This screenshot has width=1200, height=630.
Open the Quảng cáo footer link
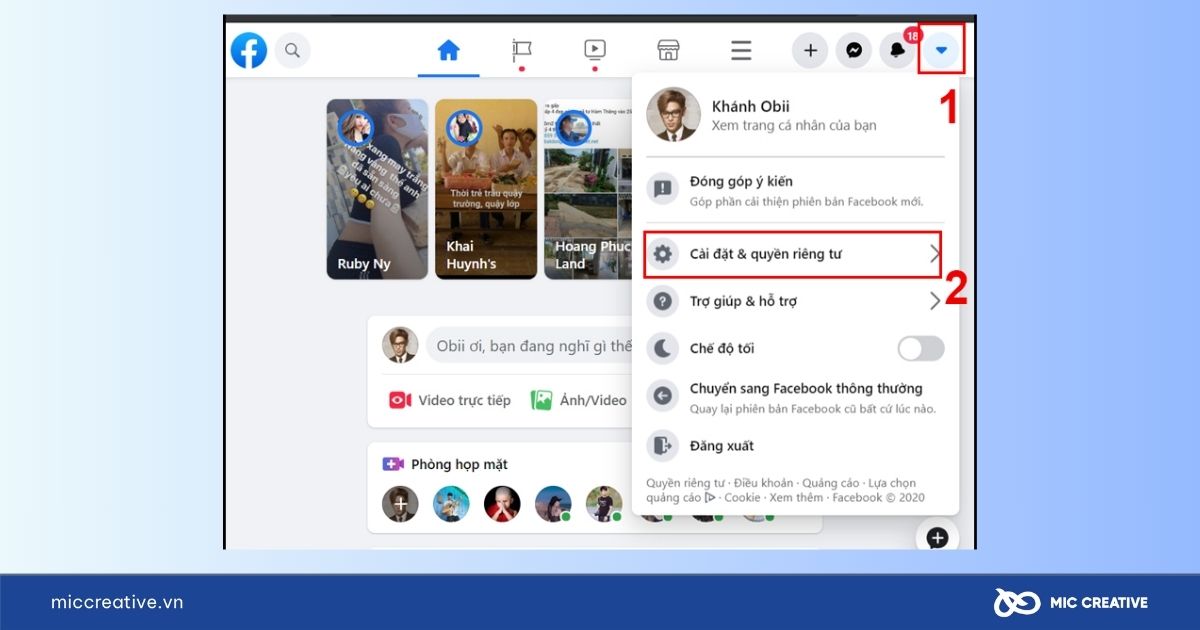pos(830,483)
